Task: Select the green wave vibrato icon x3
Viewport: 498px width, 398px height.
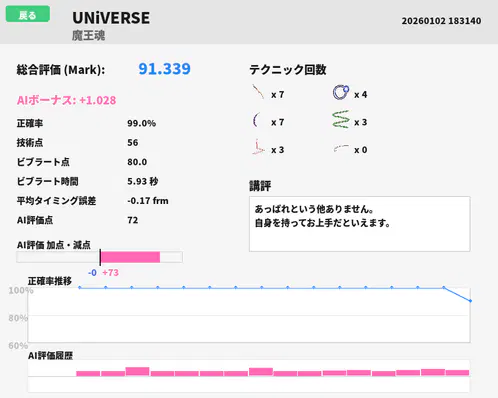Action: click(341, 119)
